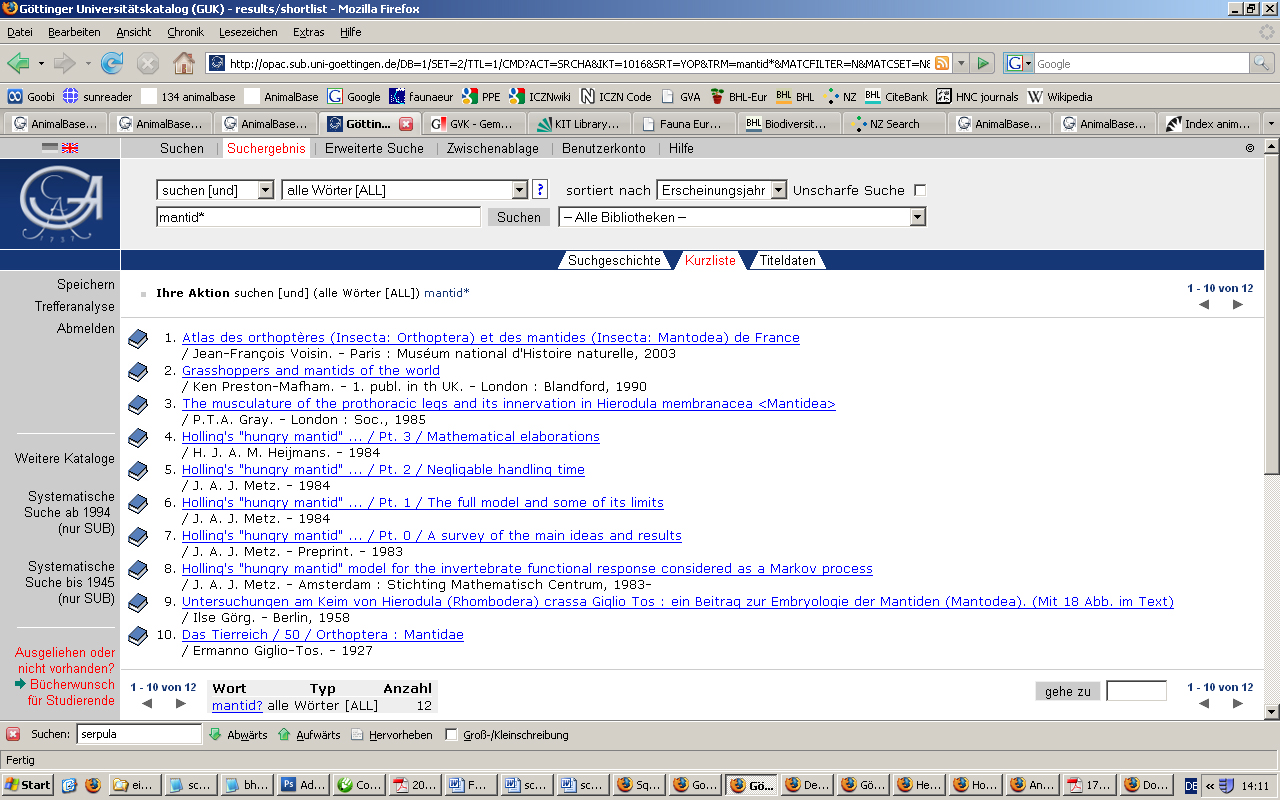Click the home icon in navigation toolbar
Screen dimensions: 1280x800
point(184,63)
